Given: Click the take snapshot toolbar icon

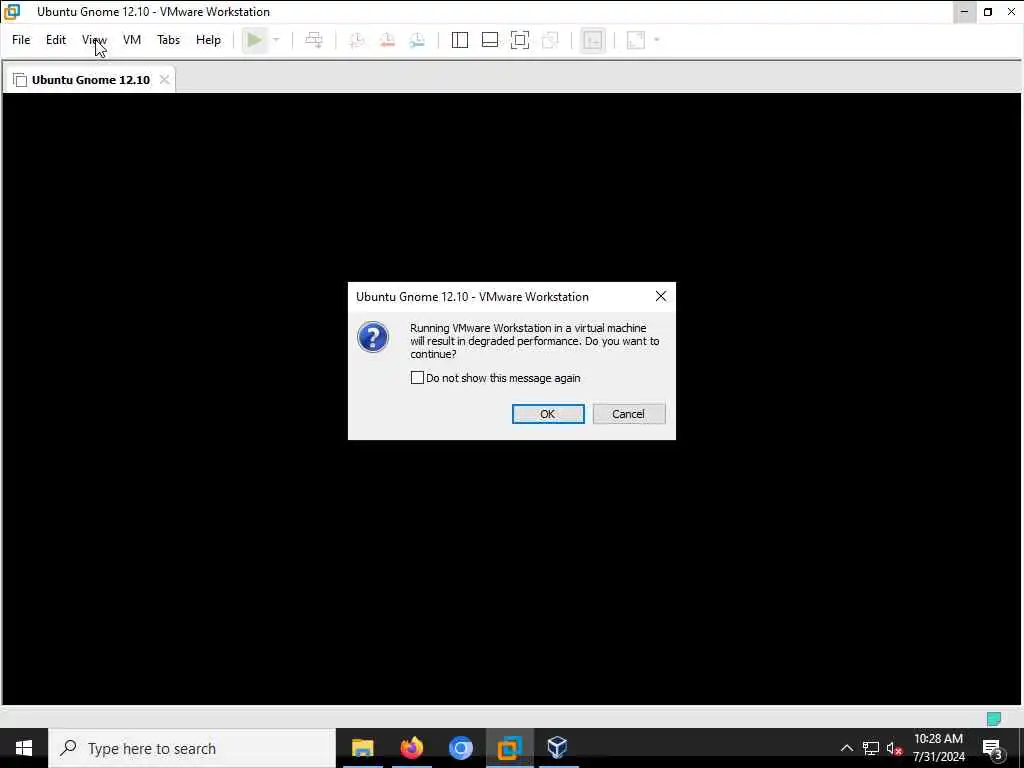Looking at the screenshot, I should [357, 40].
